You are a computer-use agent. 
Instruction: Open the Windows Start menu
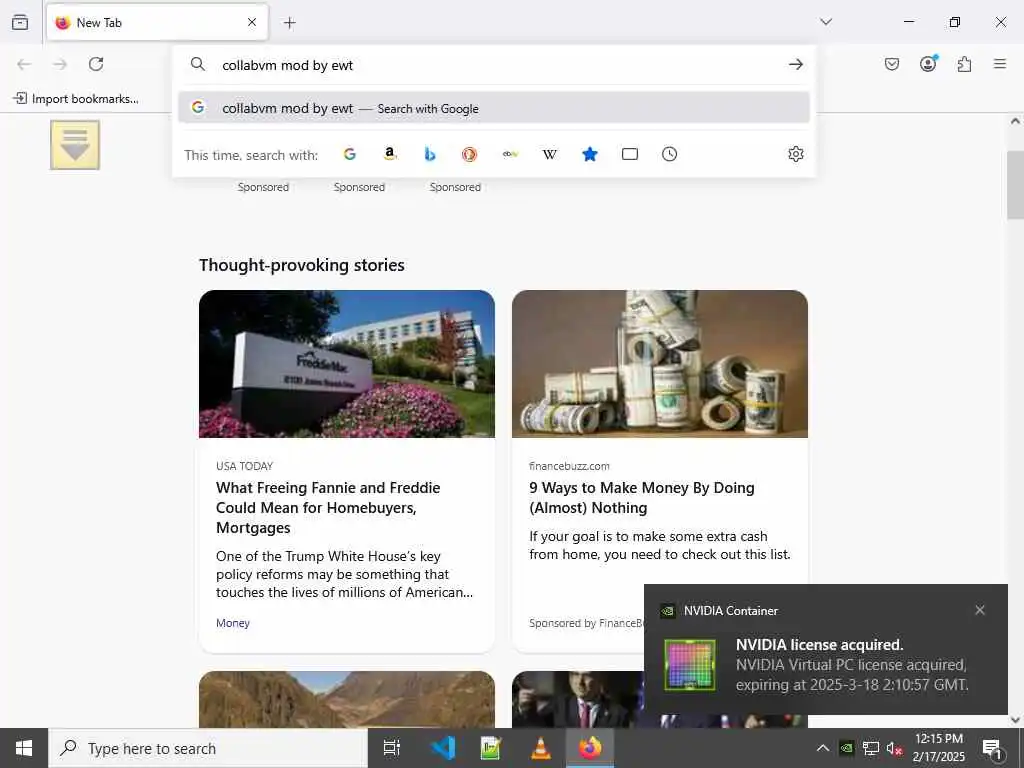point(24,748)
